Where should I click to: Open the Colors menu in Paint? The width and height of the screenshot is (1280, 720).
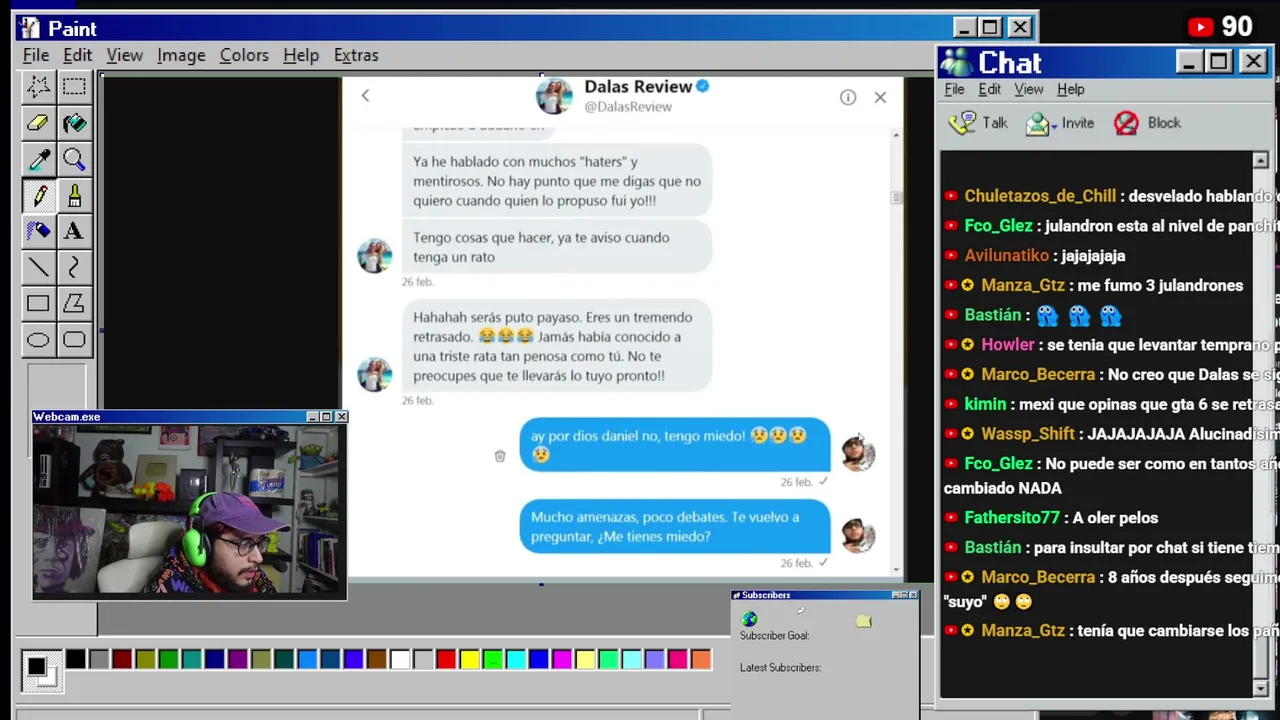244,55
